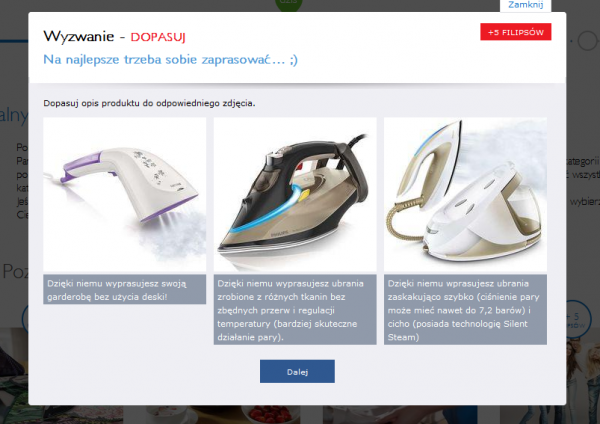Pick the description about different fabrics without temperature regulation

295,310
